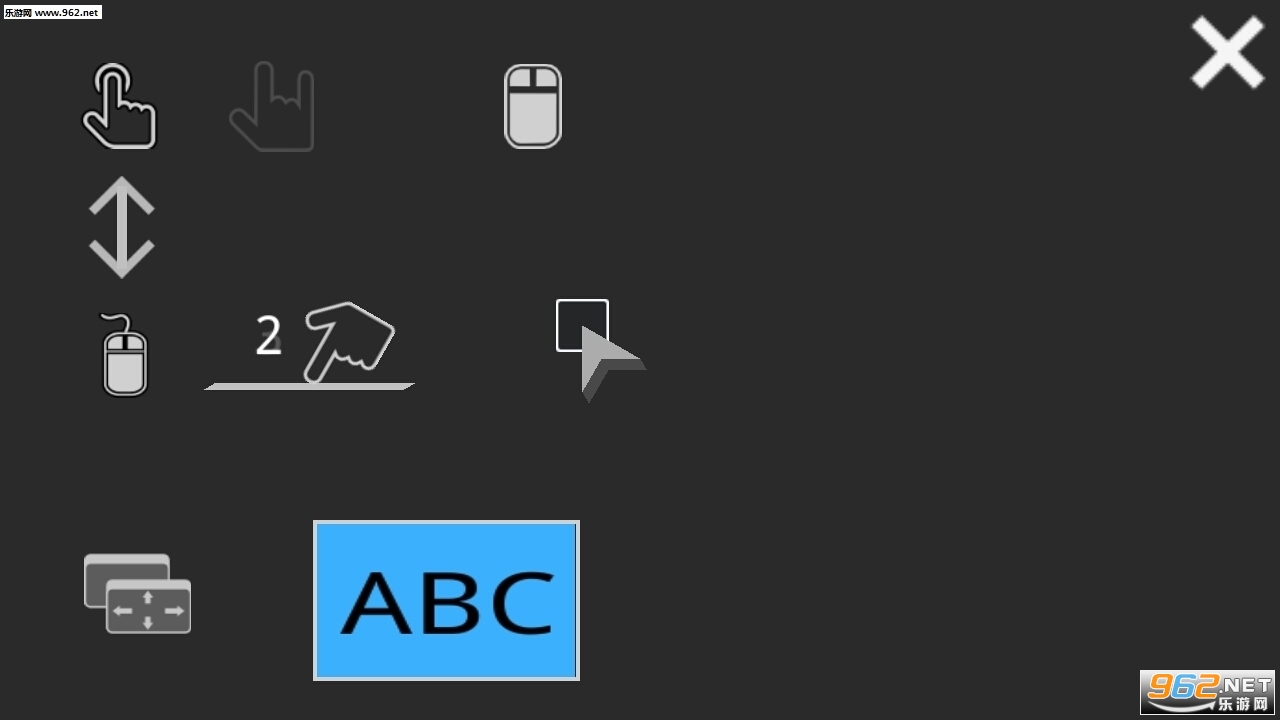Tap the dimmed two-finger gesture hand icon
Screen dimensions: 1280x720
tap(272, 106)
